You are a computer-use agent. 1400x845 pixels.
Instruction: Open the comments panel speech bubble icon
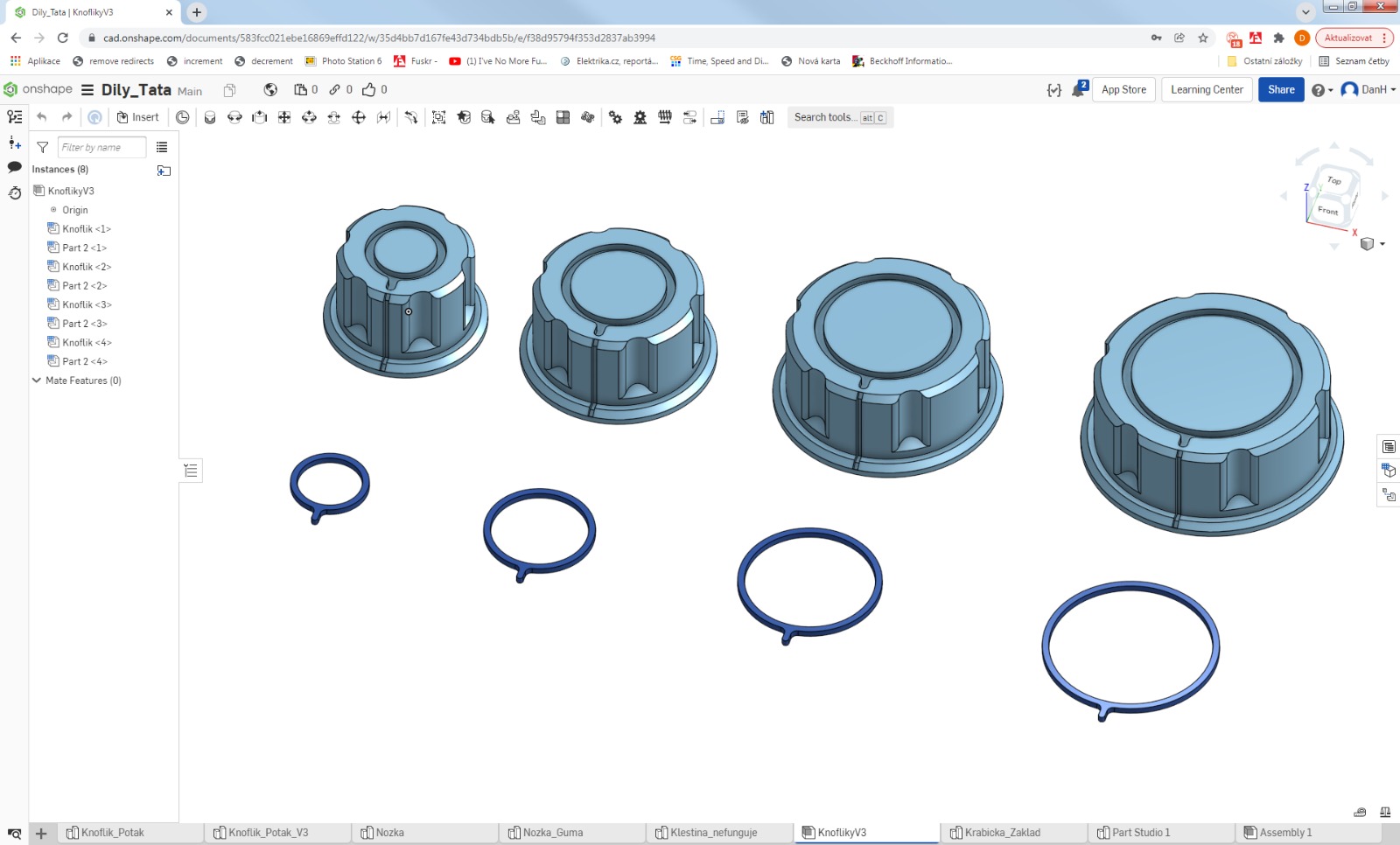click(x=15, y=167)
